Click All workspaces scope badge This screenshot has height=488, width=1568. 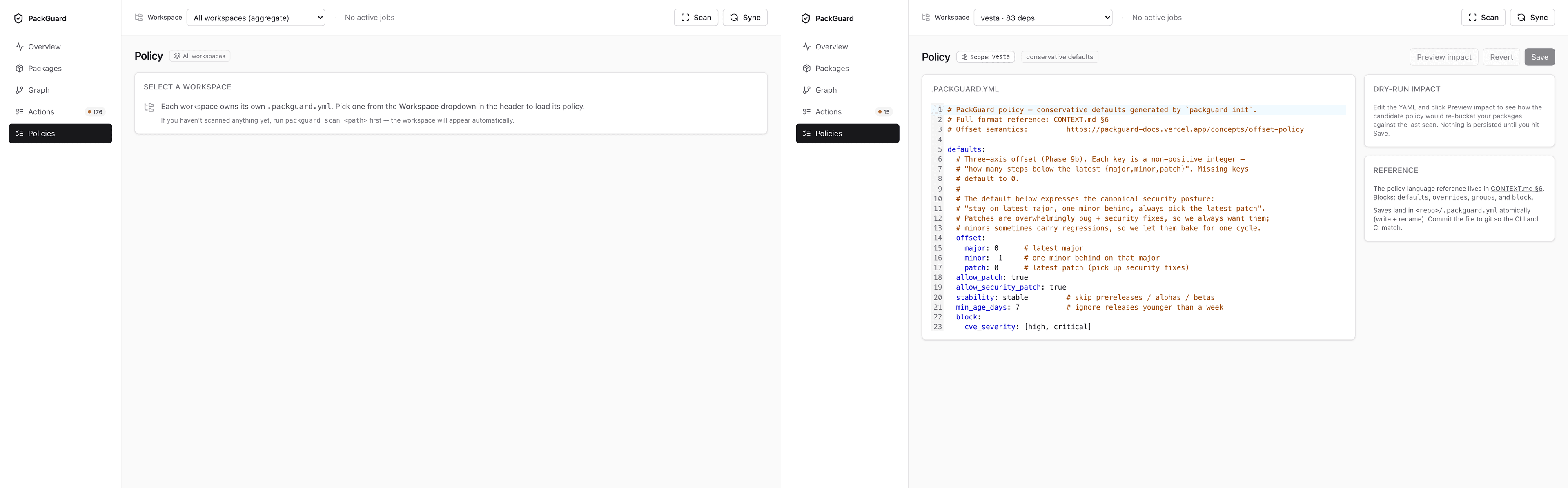pos(200,56)
